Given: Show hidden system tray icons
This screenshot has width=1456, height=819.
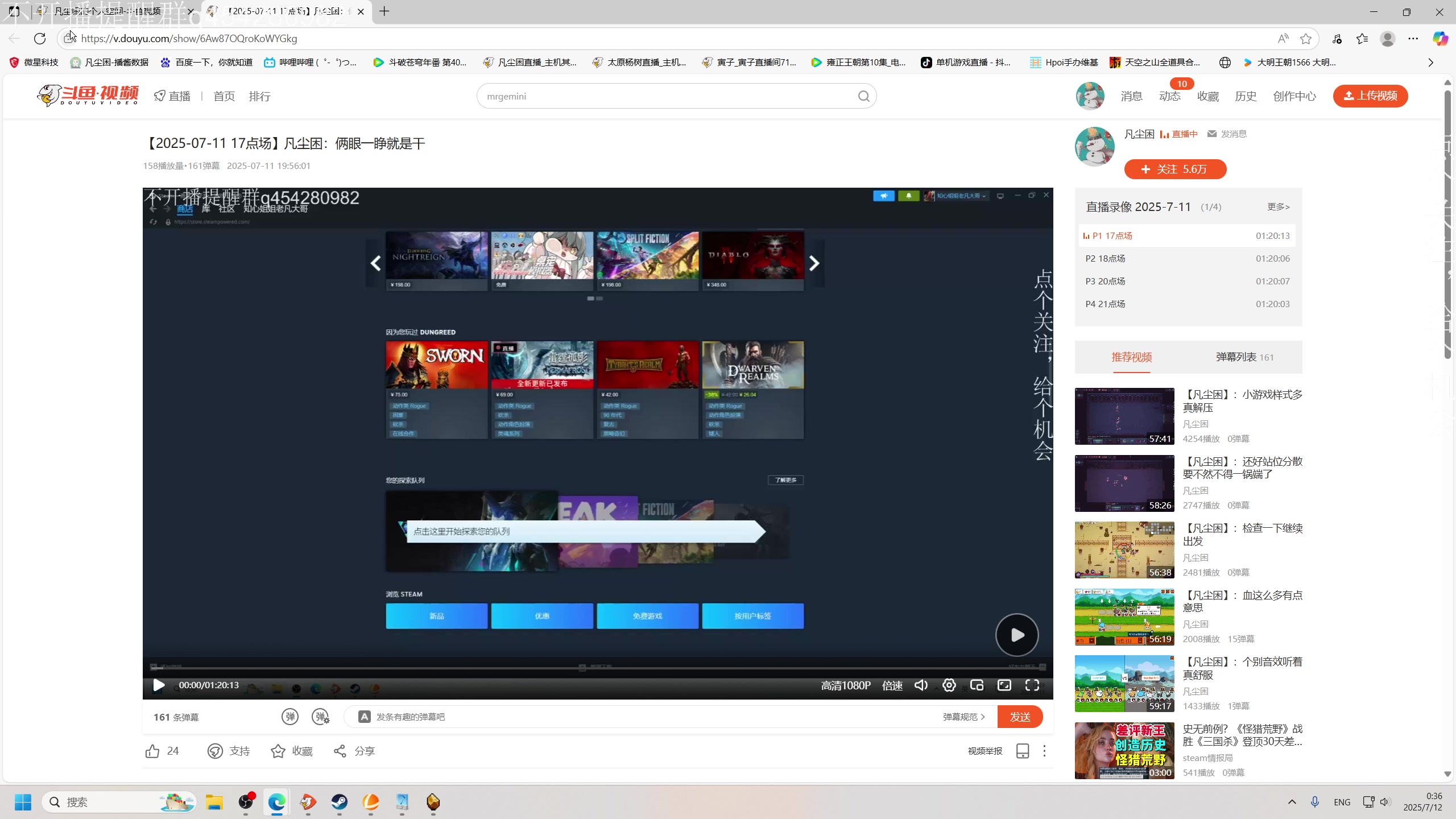Looking at the screenshot, I should (x=1292, y=802).
